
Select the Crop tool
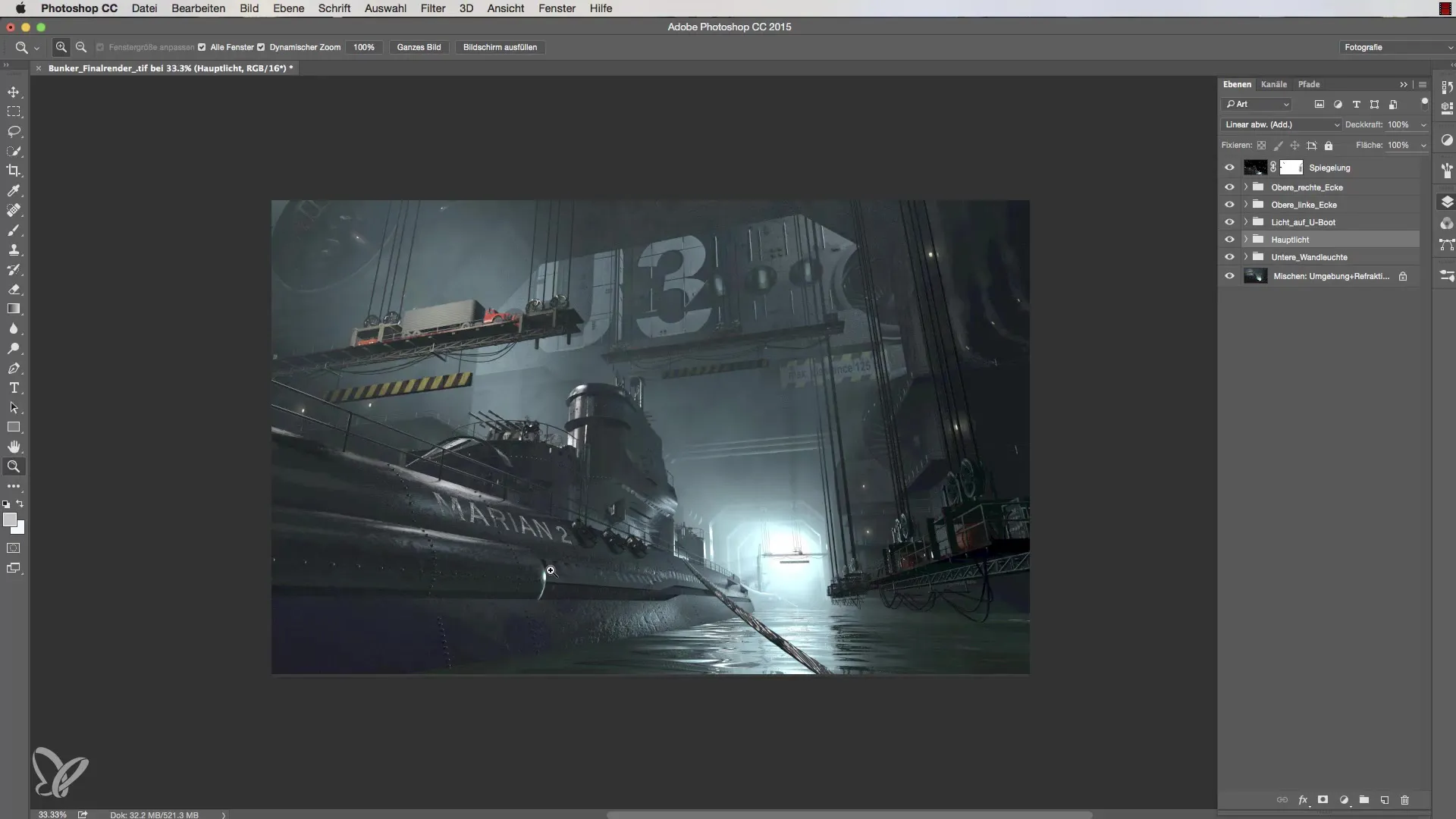[x=14, y=171]
